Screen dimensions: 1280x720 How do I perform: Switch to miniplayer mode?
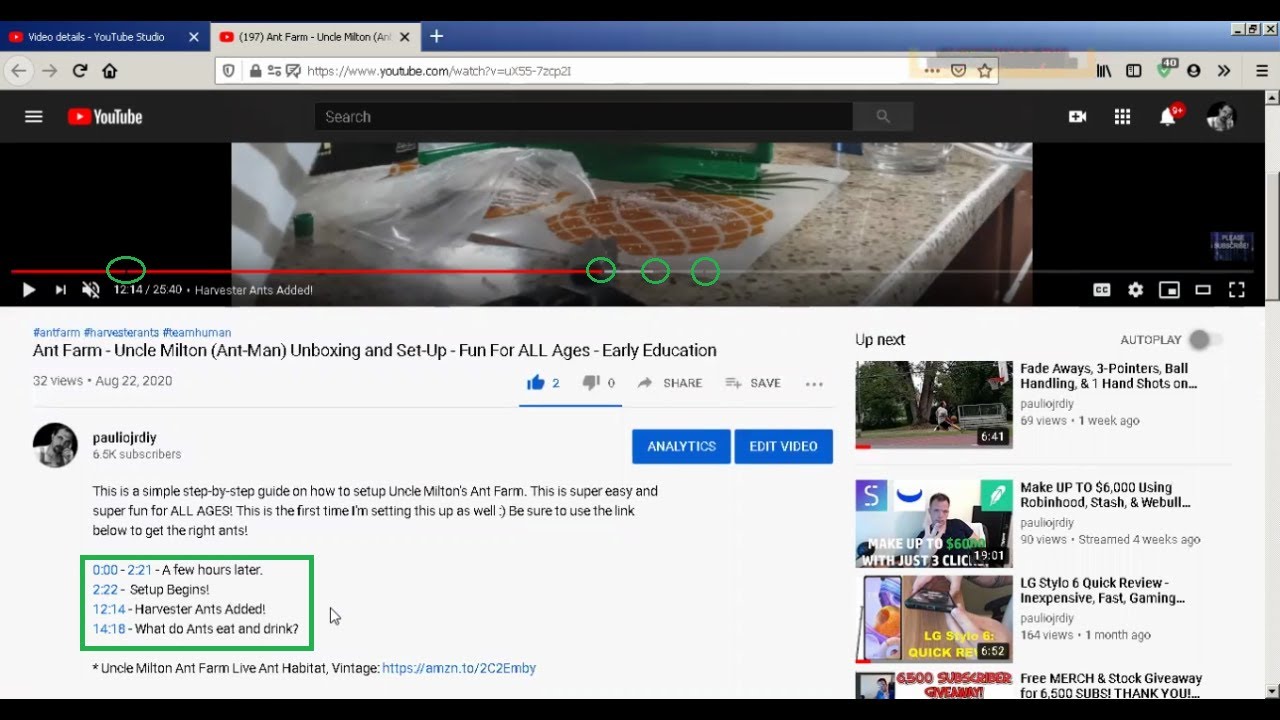1169,290
